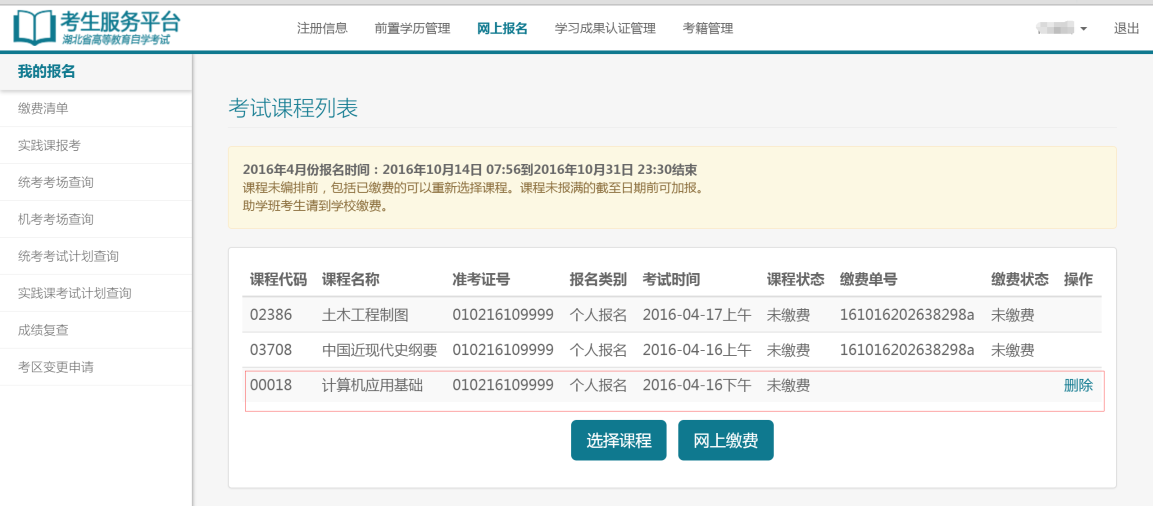Click 考区变更申请 in the sidebar
The height and width of the screenshot is (506, 1153).
coord(56,367)
